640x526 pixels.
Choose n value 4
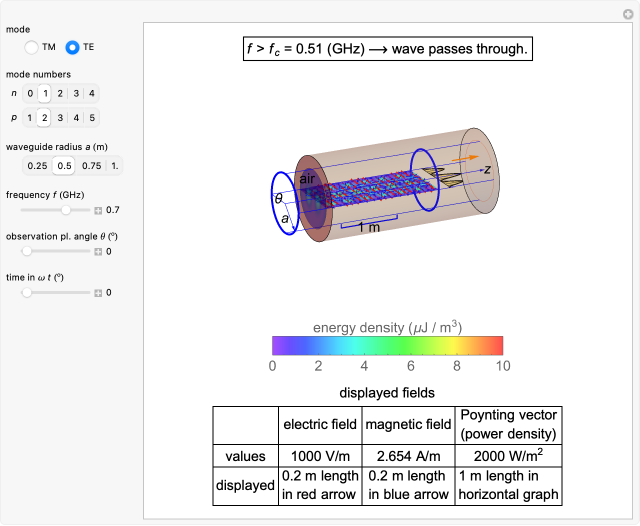point(92,94)
